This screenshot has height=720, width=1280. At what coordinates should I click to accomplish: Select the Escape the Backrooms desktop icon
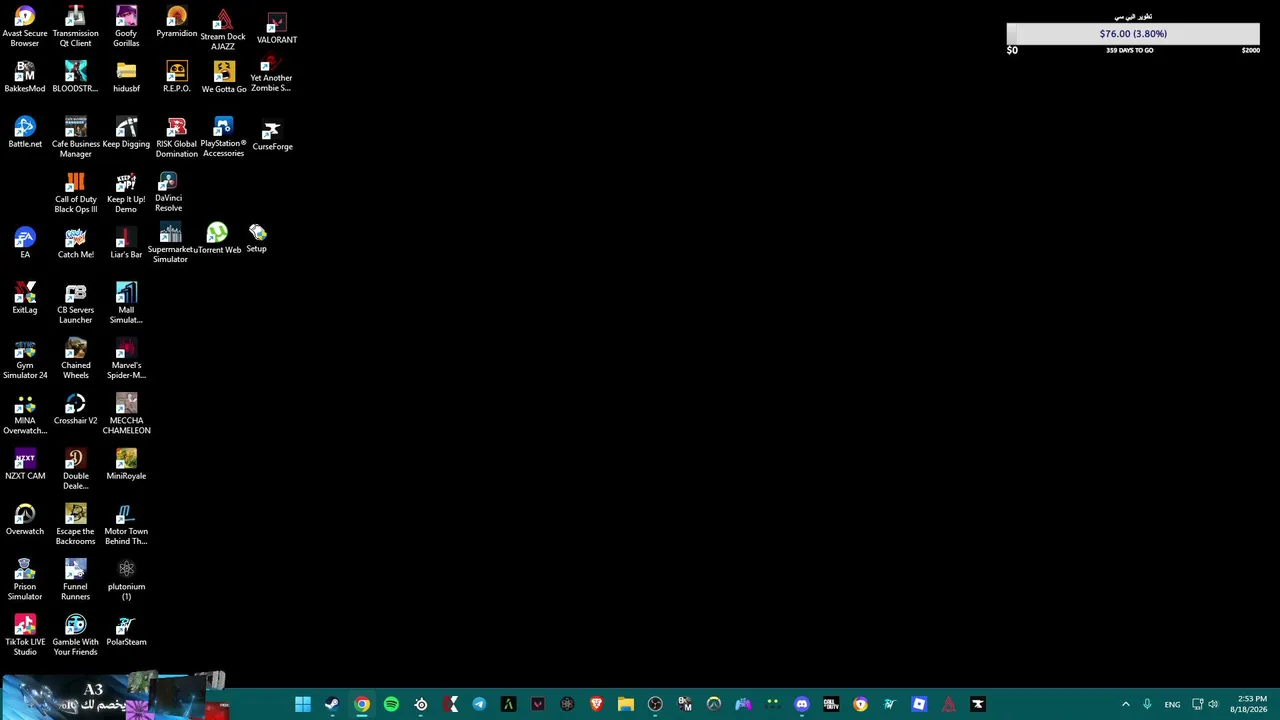[75, 524]
